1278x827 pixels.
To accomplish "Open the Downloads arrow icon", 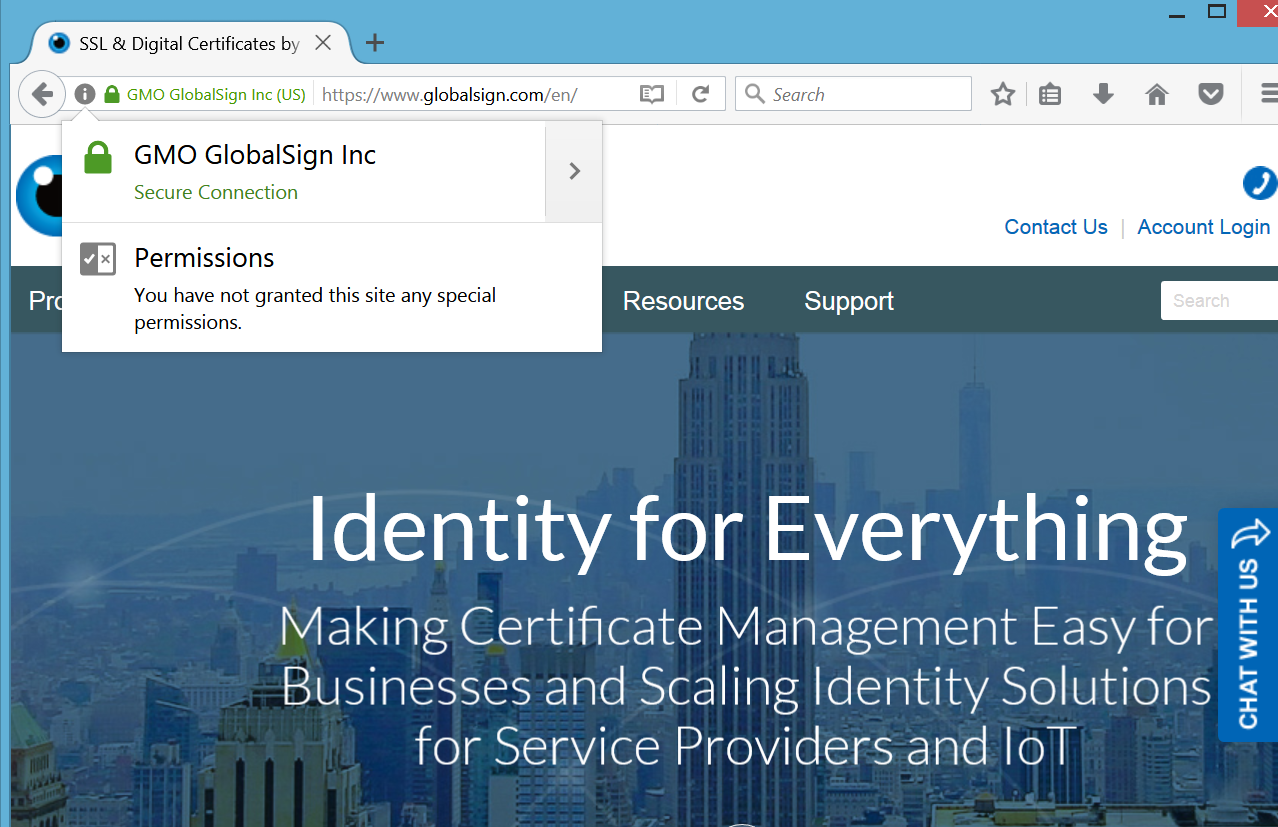I will pyautogui.click(x=1103, y=95).
